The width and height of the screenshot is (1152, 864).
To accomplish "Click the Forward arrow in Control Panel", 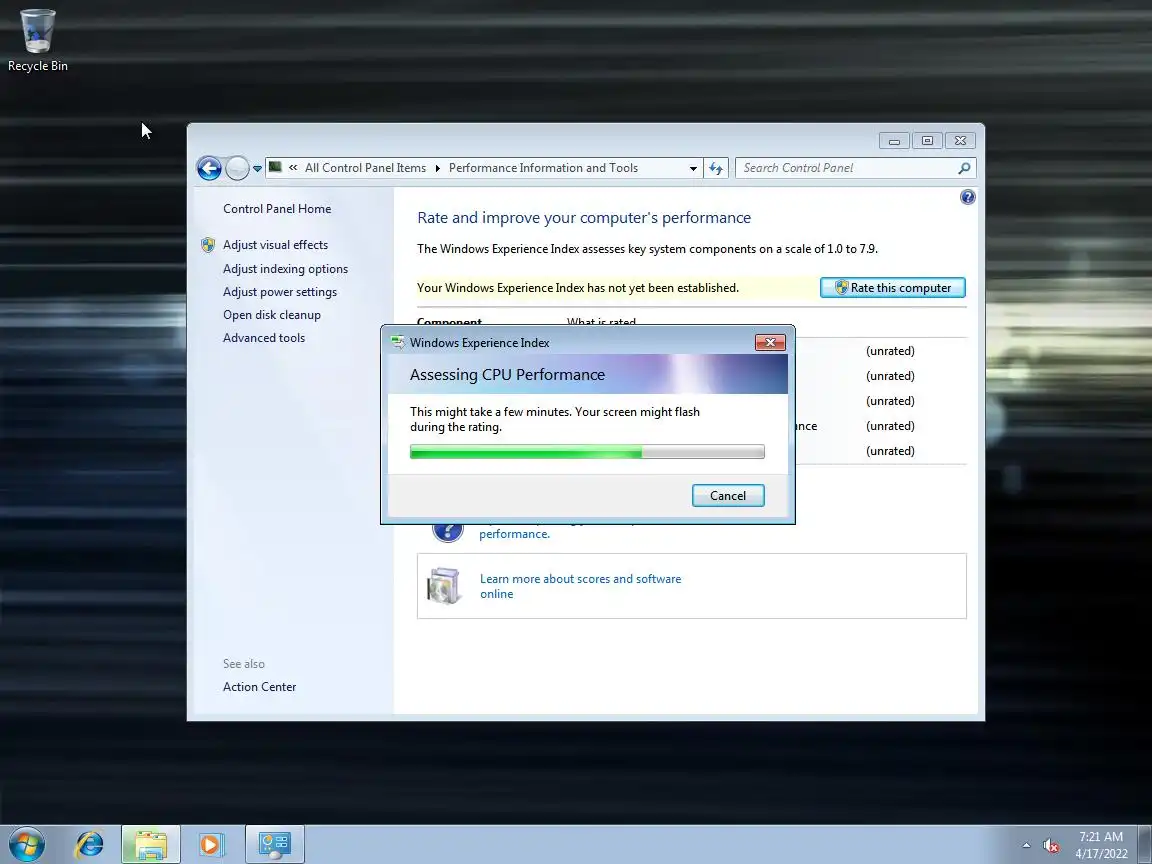I will point(237,168).
